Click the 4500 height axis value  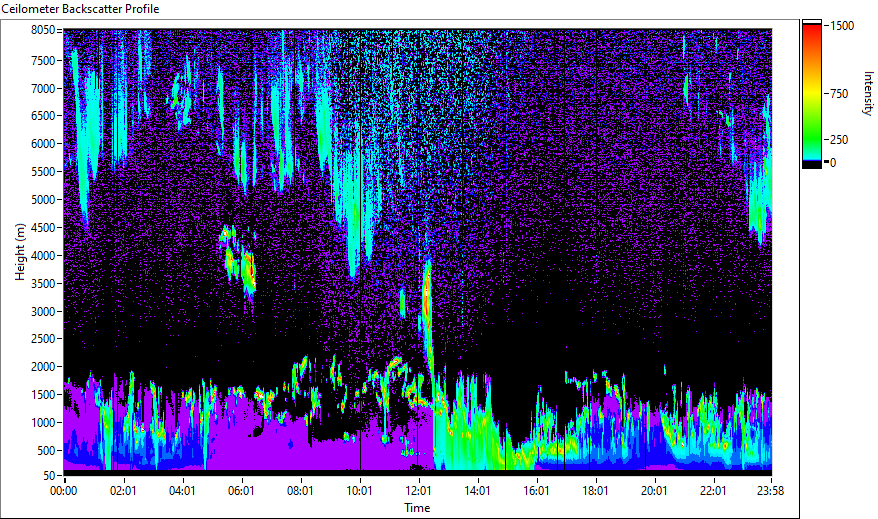tap(43, 228)
